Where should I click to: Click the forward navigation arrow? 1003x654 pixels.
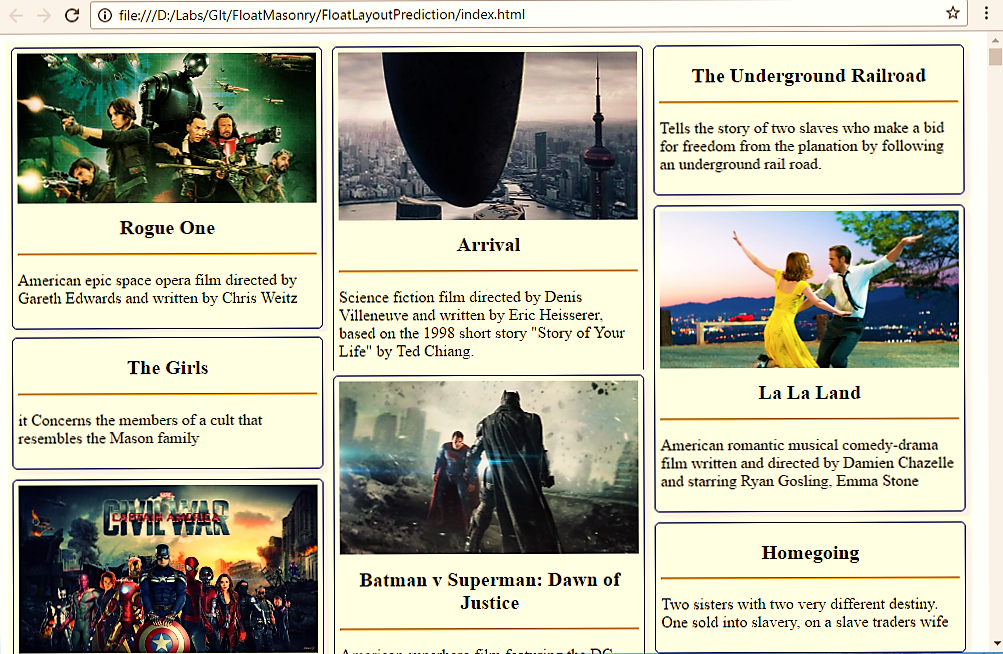pyautogui.click(x=42, y=15)
